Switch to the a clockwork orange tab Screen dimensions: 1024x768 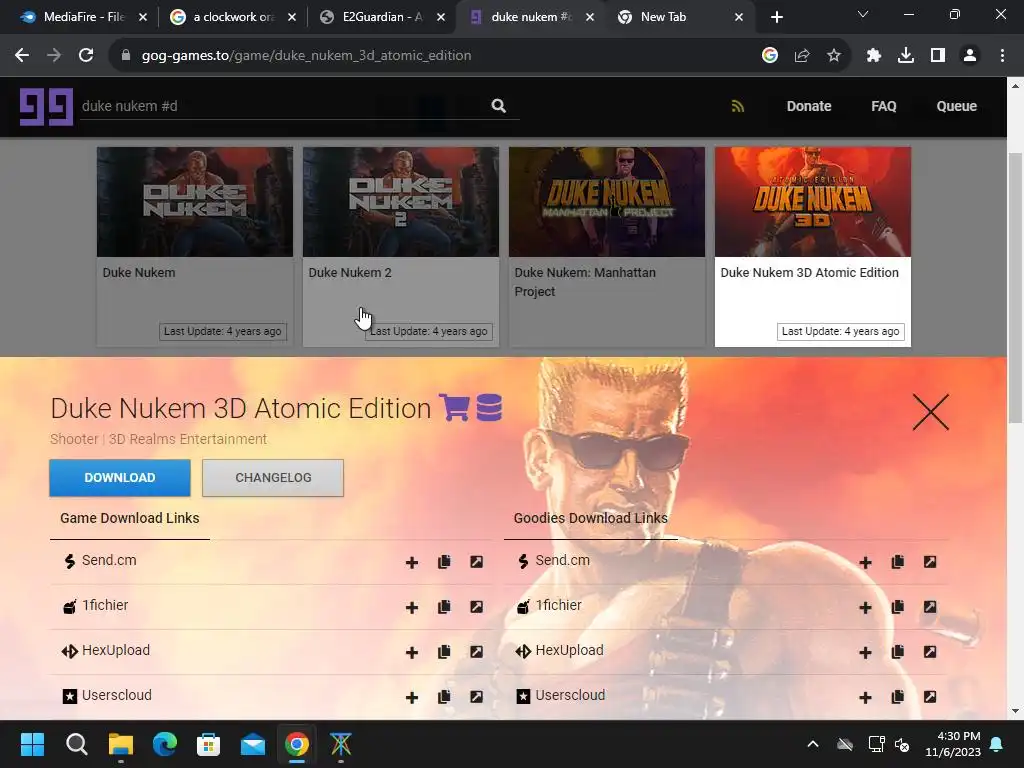[x=233, y=17]
